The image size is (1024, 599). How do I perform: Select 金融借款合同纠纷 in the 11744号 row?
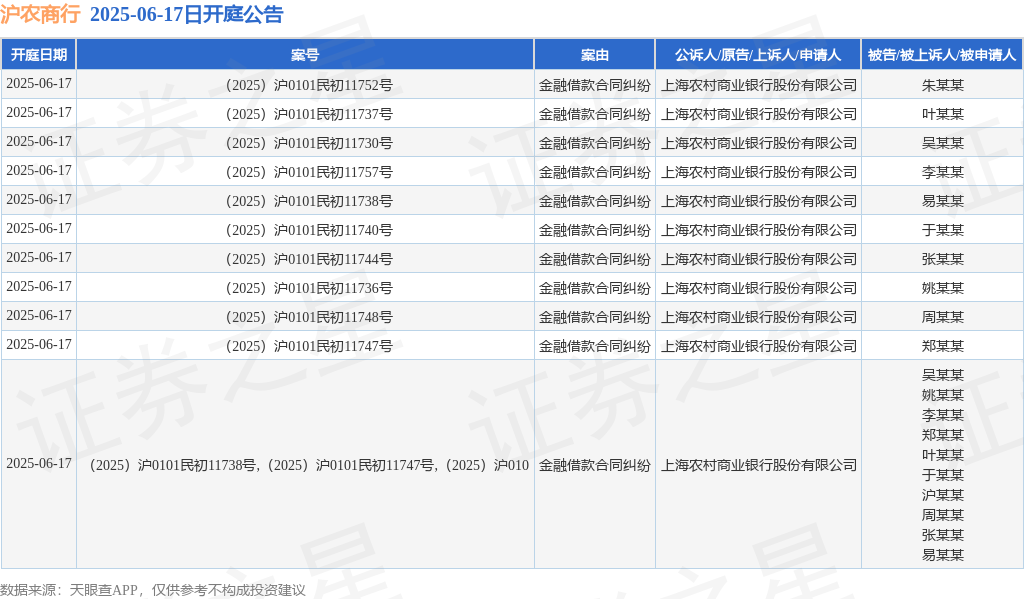point(595,259)
